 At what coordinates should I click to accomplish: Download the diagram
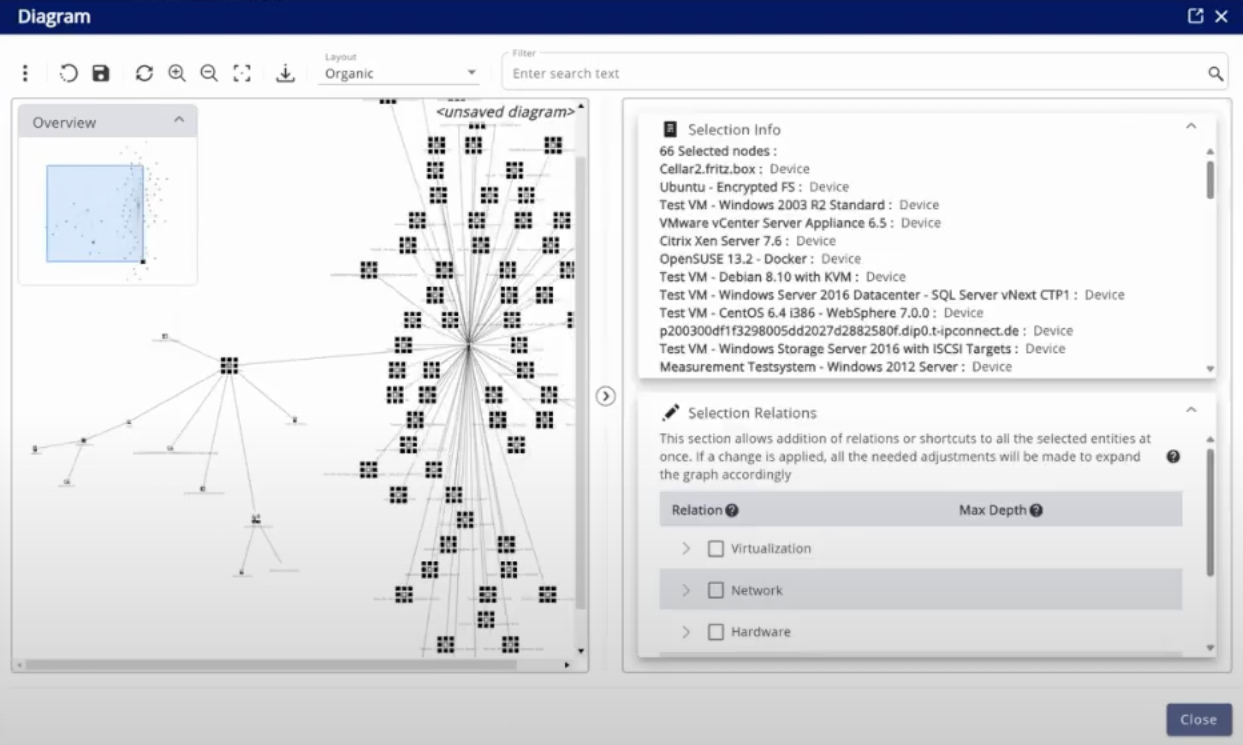coord(284,73)
